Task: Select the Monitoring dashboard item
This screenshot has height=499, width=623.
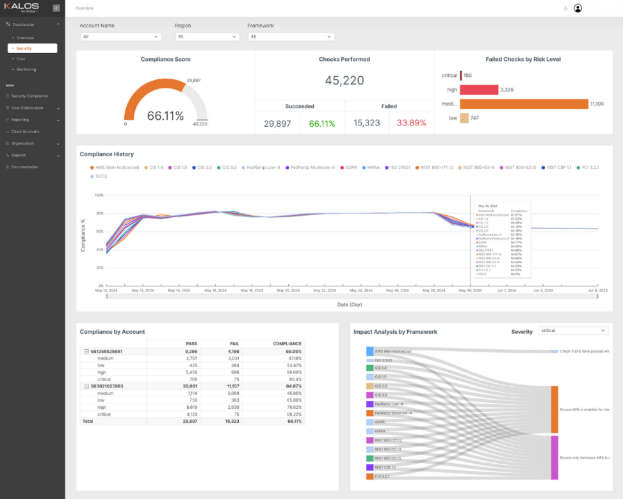Action: tap(26, 69)
